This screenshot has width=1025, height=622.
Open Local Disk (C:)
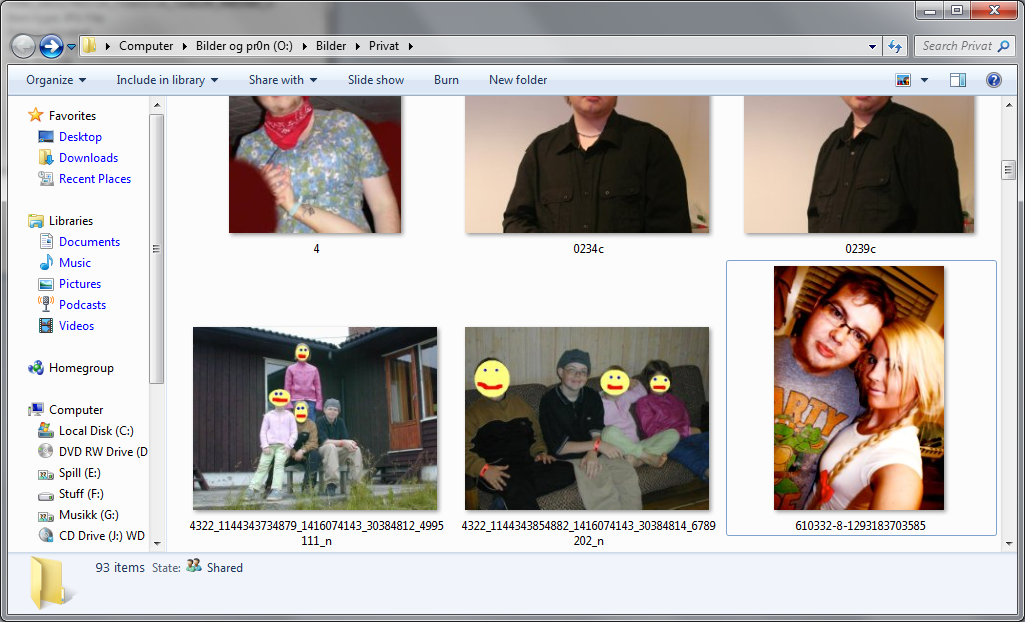pyautogui.click(x=96, y=431)
